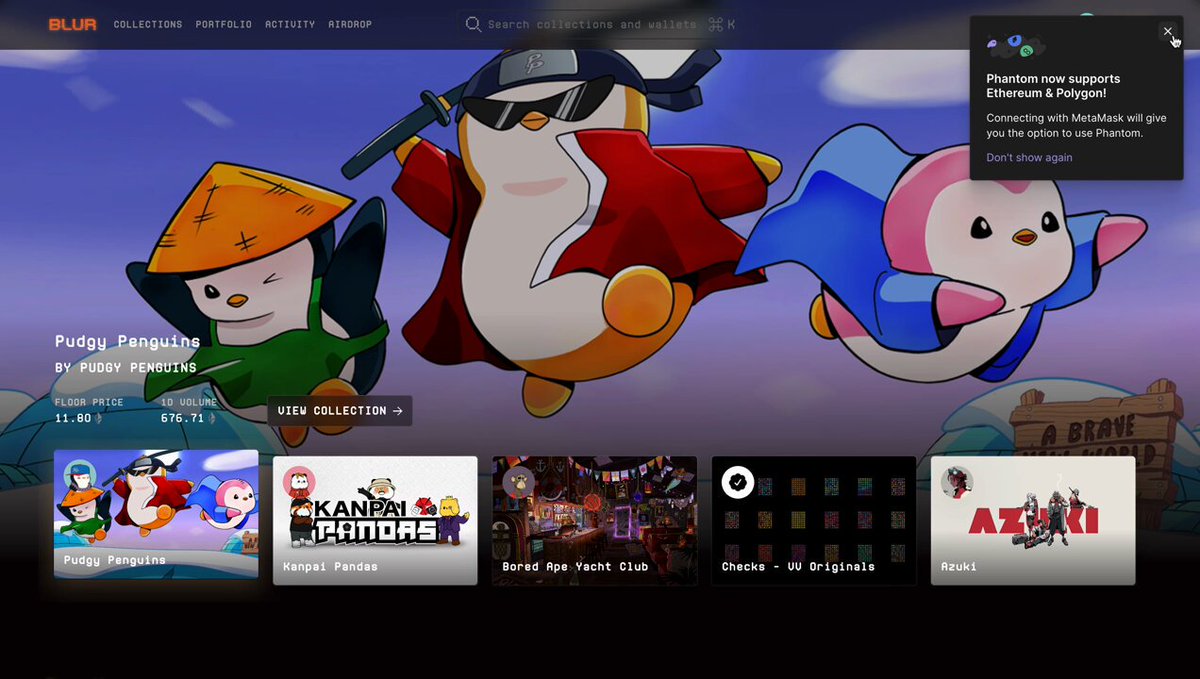Open the Portfolio menu item

[224, 24]
